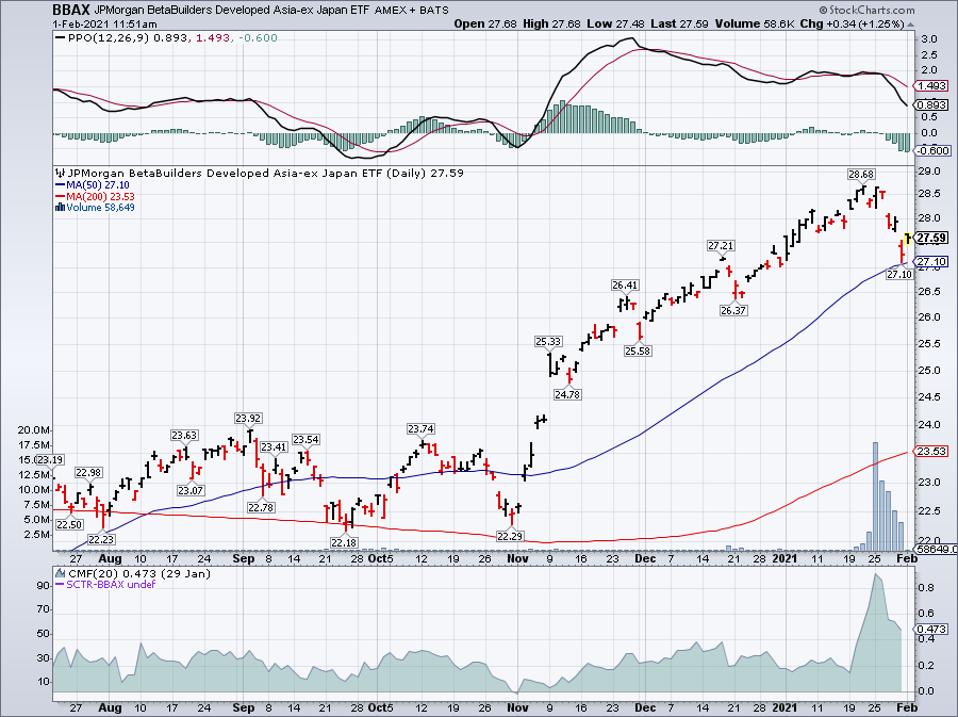The height and width of the screenshot is (717, 958).
Task: Click the "SCTR-BBAX undef" legend text
Action: tap(111, 584)
